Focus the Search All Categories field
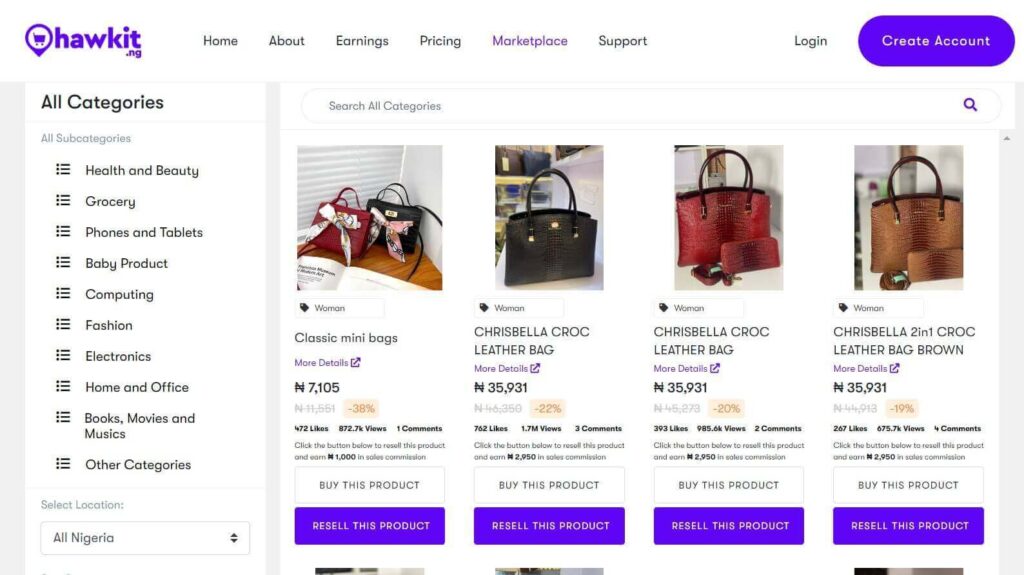The width and height of the screenshot is (1024, 575). (x=630, y=106)
